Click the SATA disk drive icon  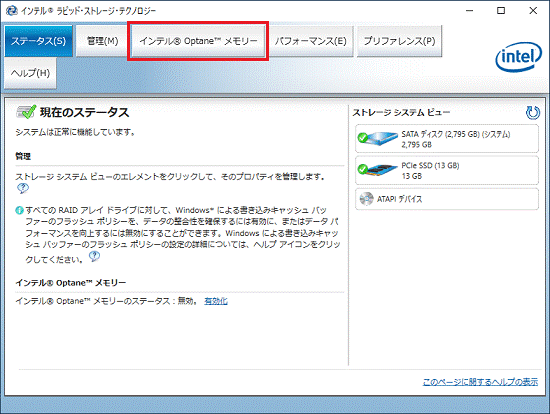(378, 139)
